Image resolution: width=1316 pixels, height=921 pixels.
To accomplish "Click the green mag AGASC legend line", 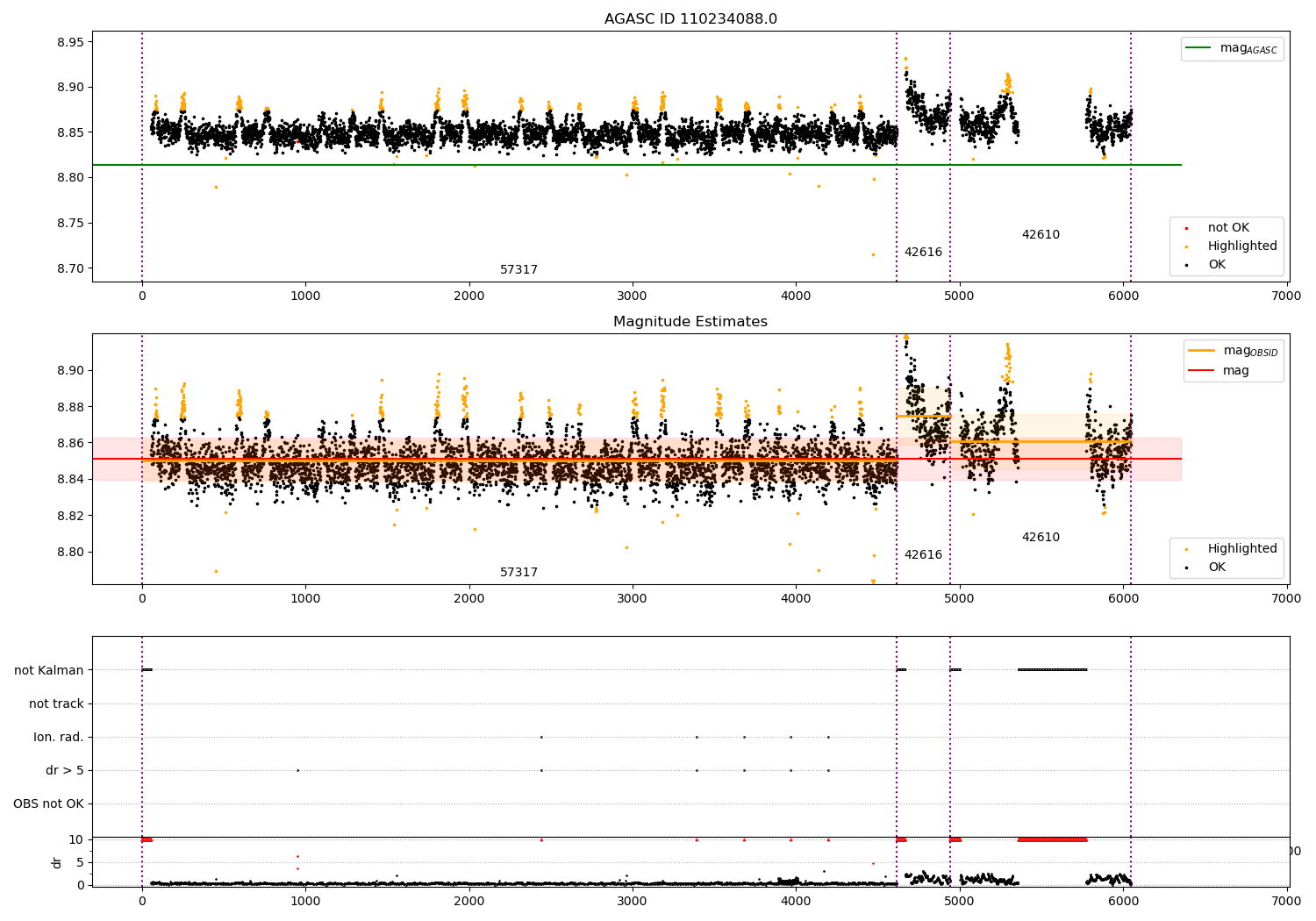I will click(1198, 48).
